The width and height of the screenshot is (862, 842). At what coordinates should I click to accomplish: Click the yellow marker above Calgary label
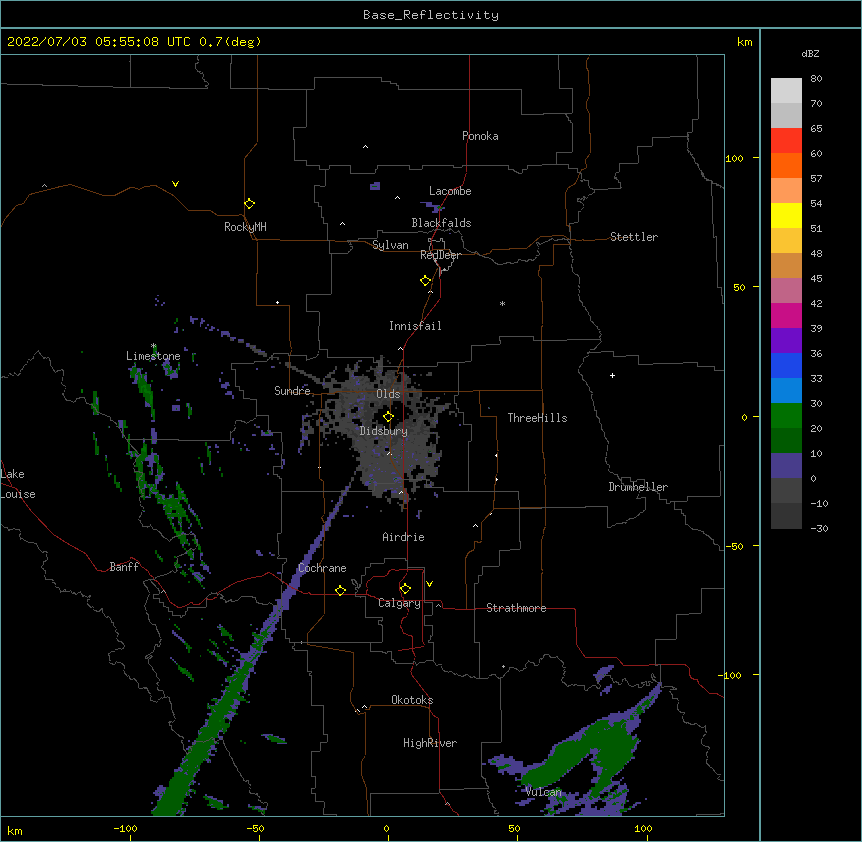point(405,589)
